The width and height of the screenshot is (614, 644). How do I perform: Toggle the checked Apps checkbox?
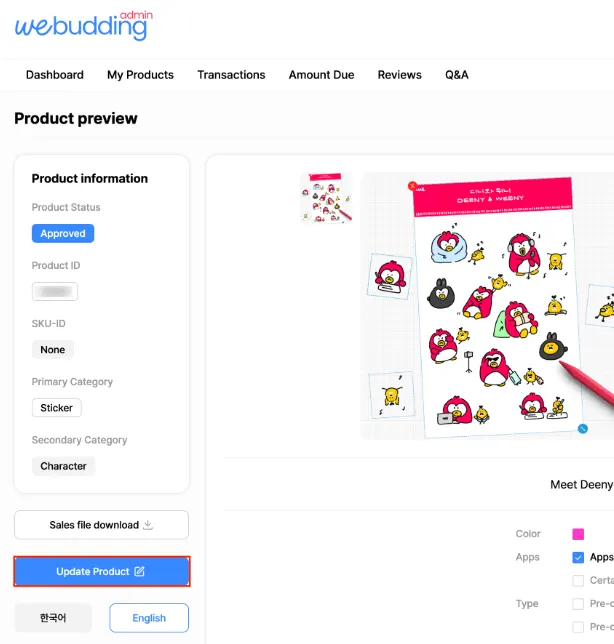point(578,557)
